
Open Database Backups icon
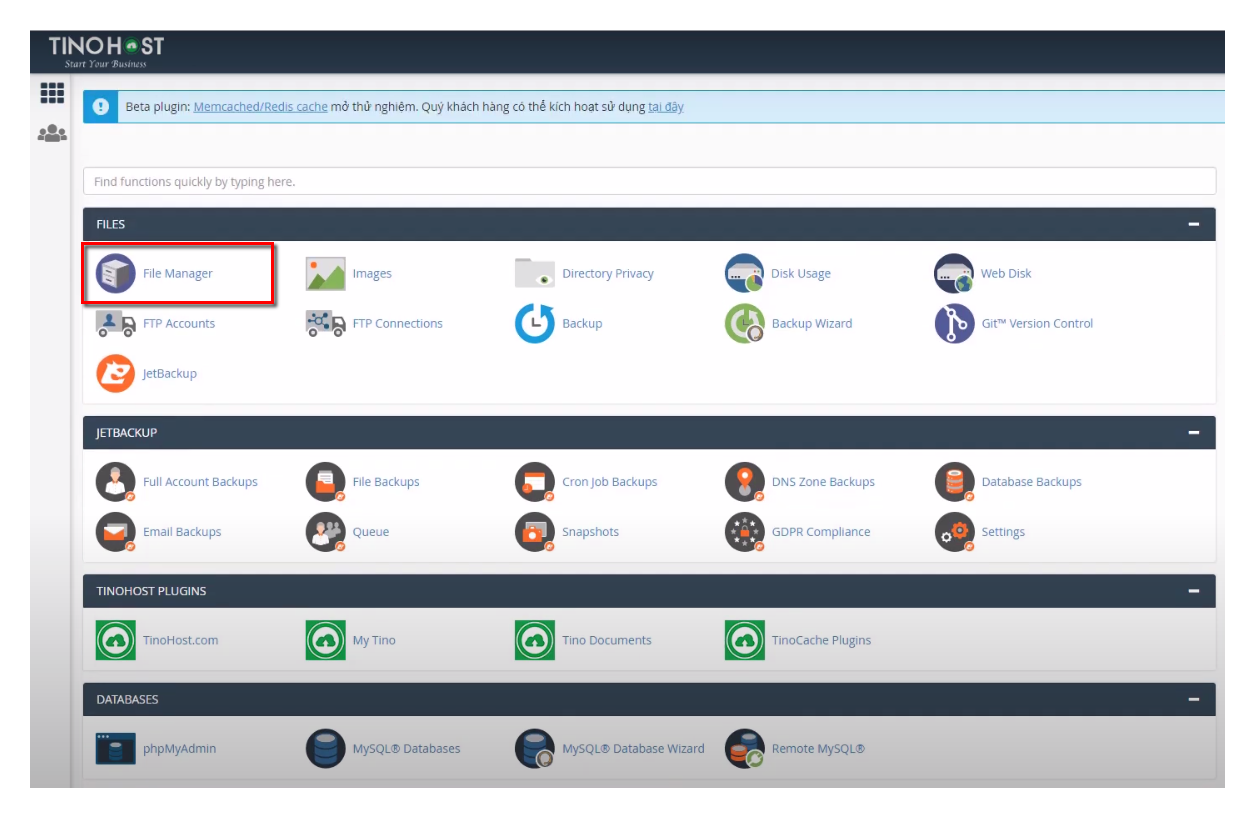954,482
